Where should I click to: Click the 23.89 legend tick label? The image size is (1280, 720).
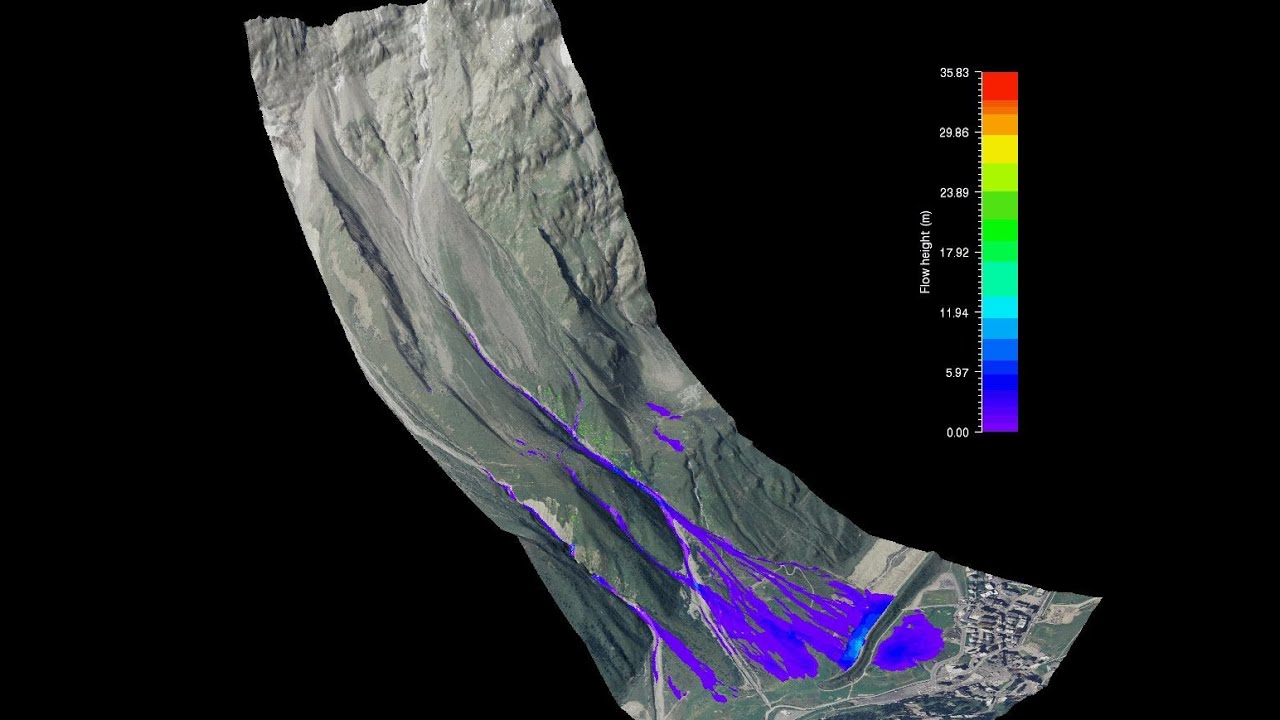click(954, 193)
